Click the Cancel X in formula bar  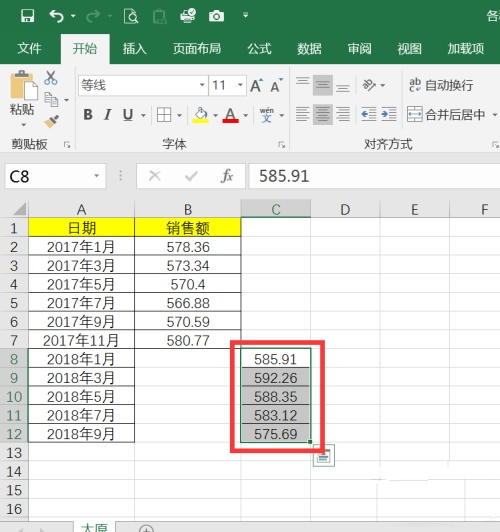[x=155, y=176]
